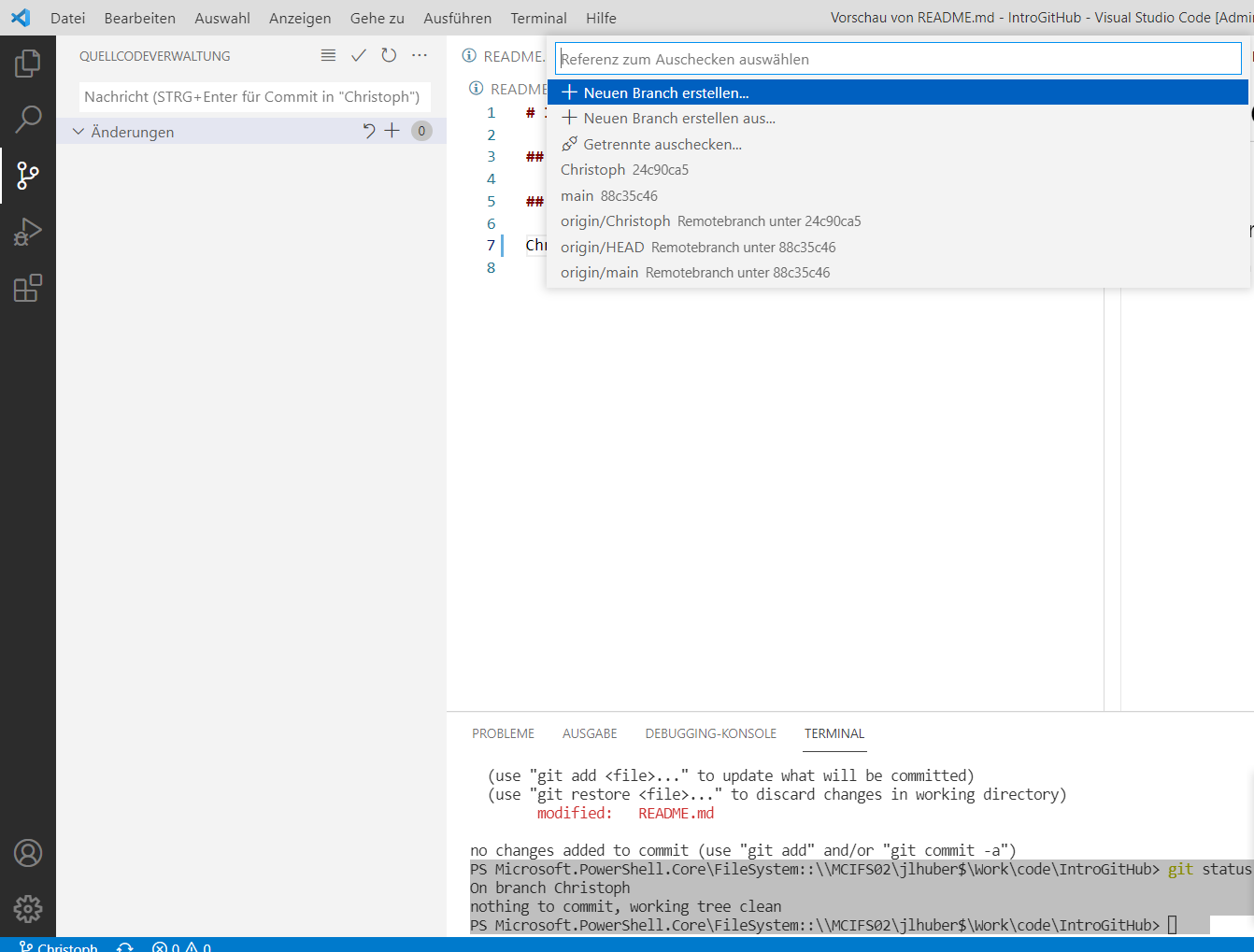Open Run and Debug view icon
This screenshot has width=1254, height=952.
(x=28, y=232)
